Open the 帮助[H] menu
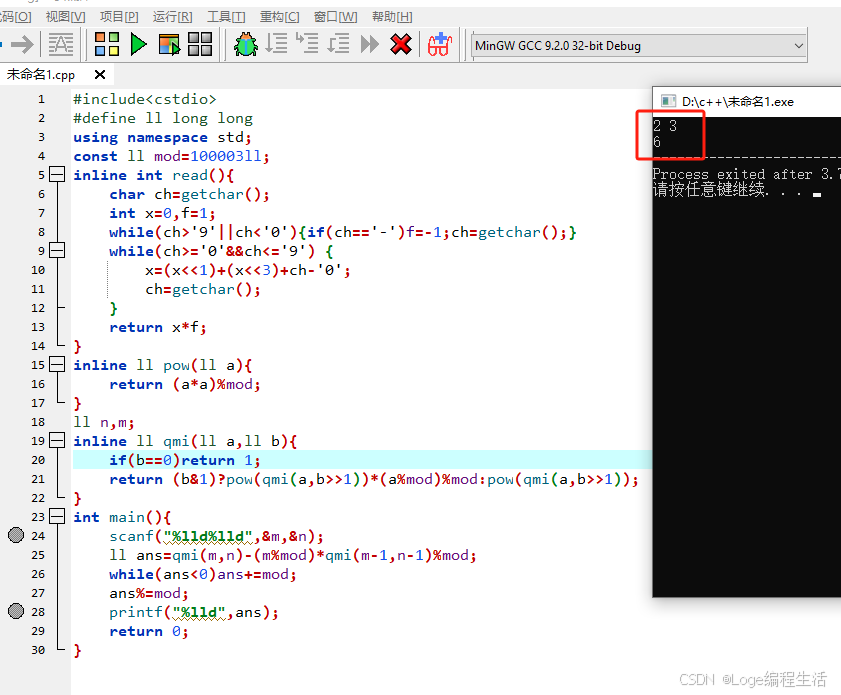The width and height of the screenshot is (841, 695). tap(392, 17)
